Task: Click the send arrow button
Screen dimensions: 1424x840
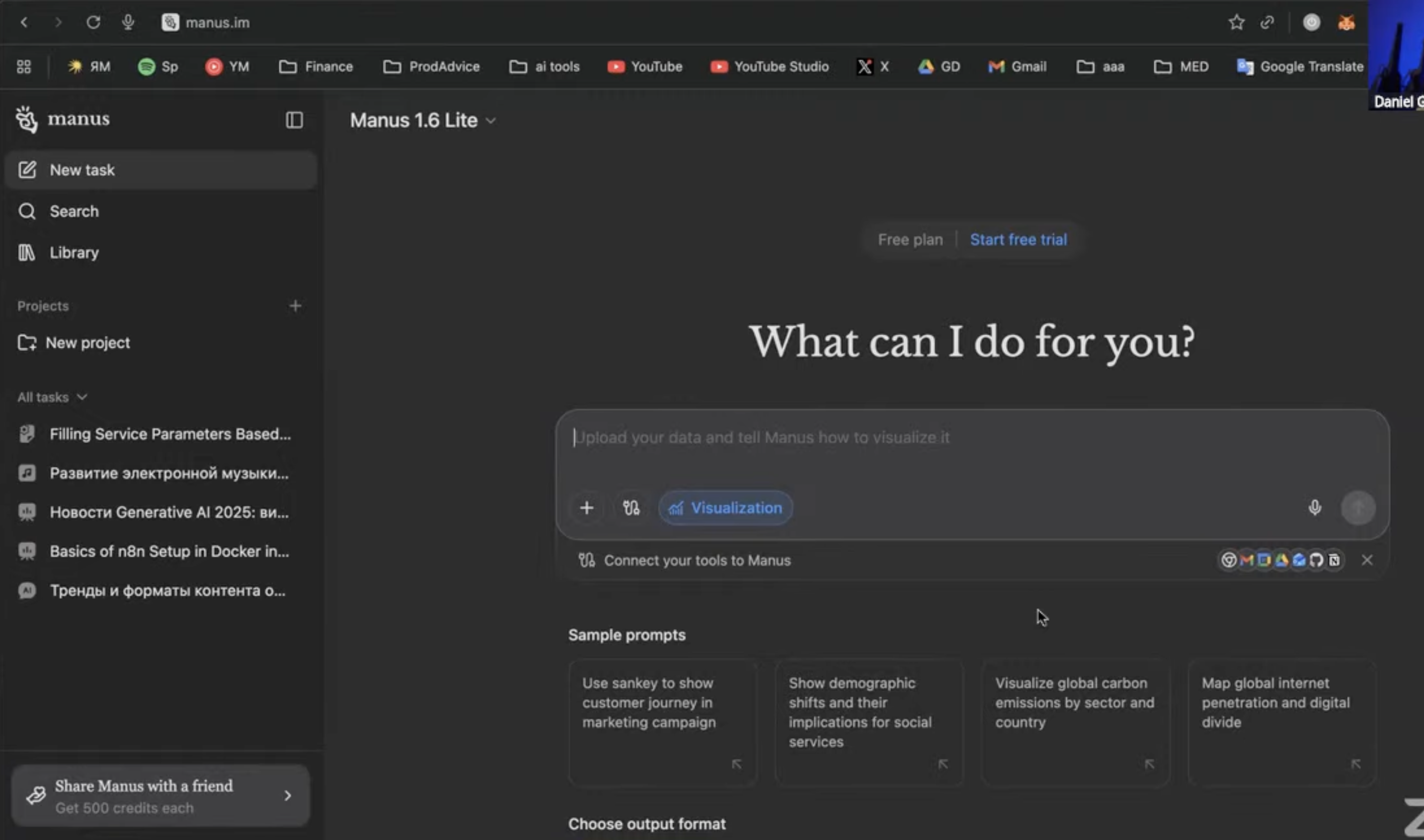Action: 1358,508
